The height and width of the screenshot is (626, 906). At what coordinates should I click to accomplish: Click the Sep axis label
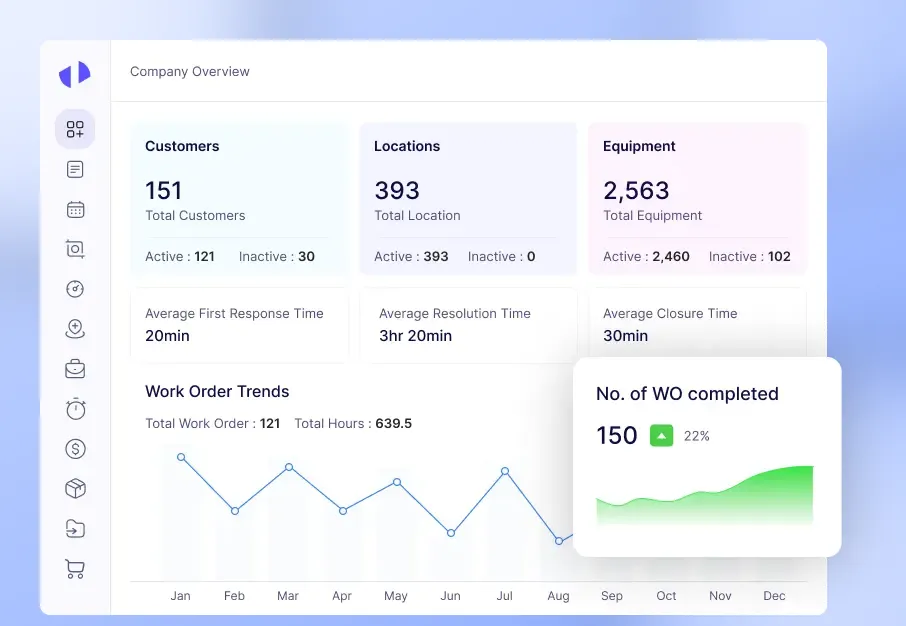point(612,596)
